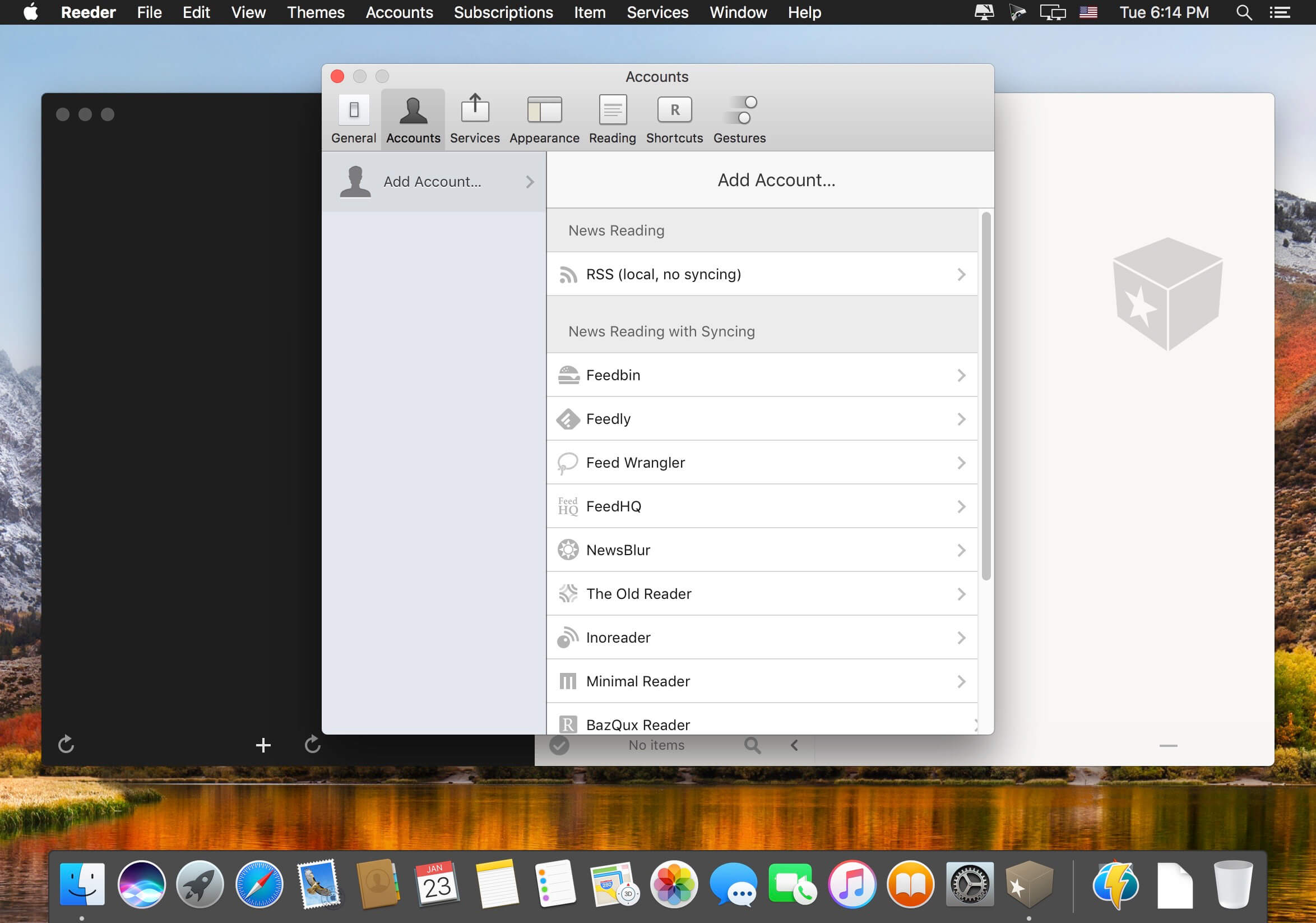Expand the Old Reader row chevron
This screenshot has height=923, width=1316.
(961, 594)
